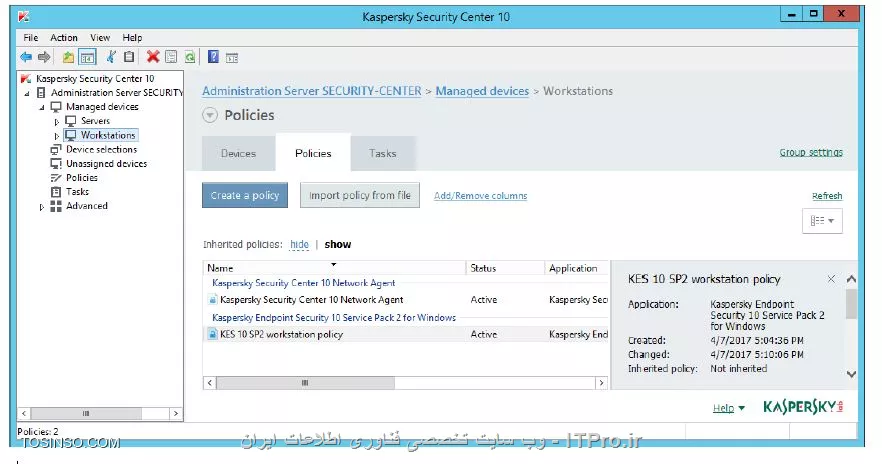The width and height of the screenshot is (882, 464).
Task: Click the Device selections tree icon
Action: (x=56, y=150)
